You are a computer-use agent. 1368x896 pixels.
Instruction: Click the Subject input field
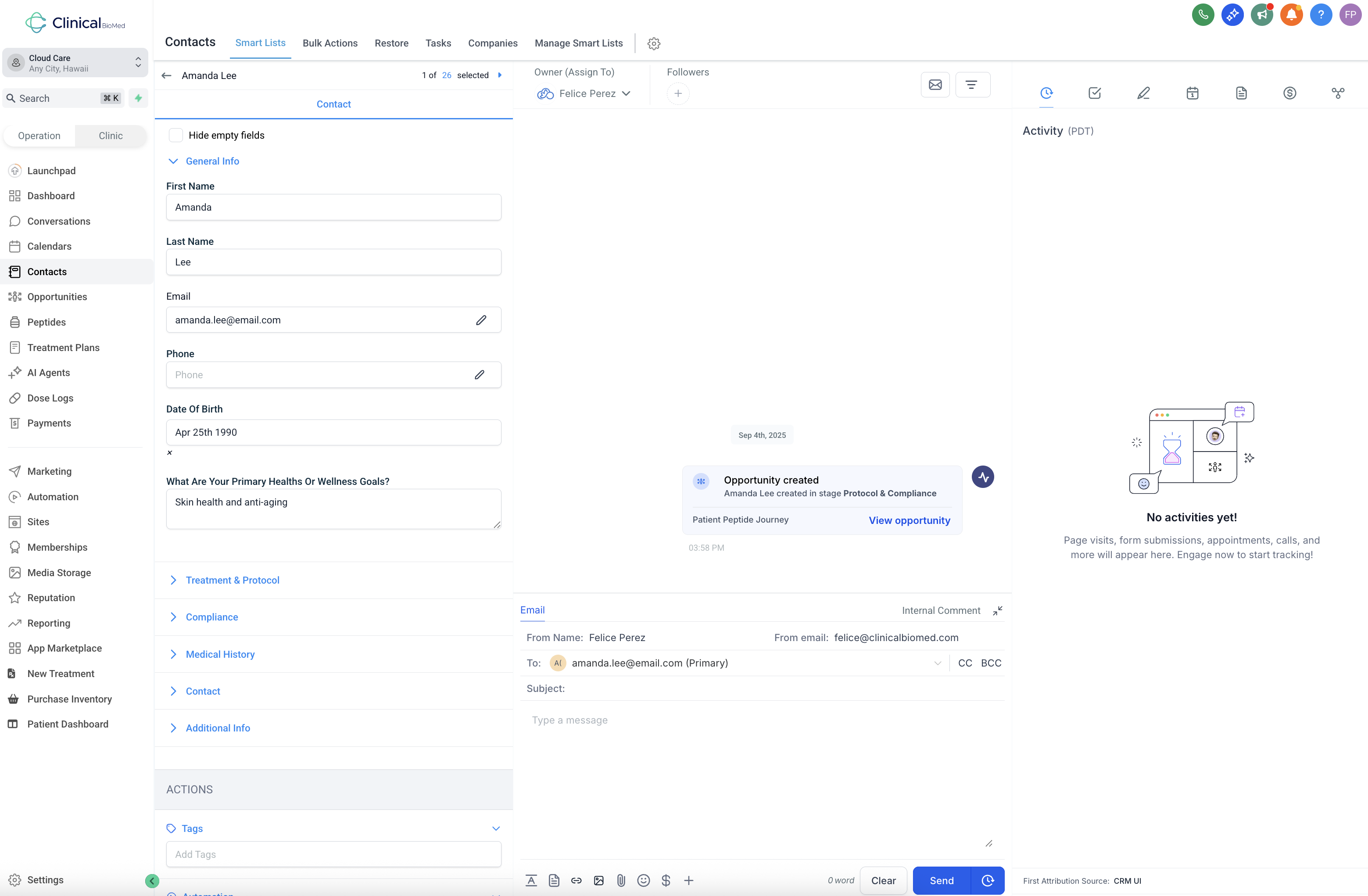point(782,688)
